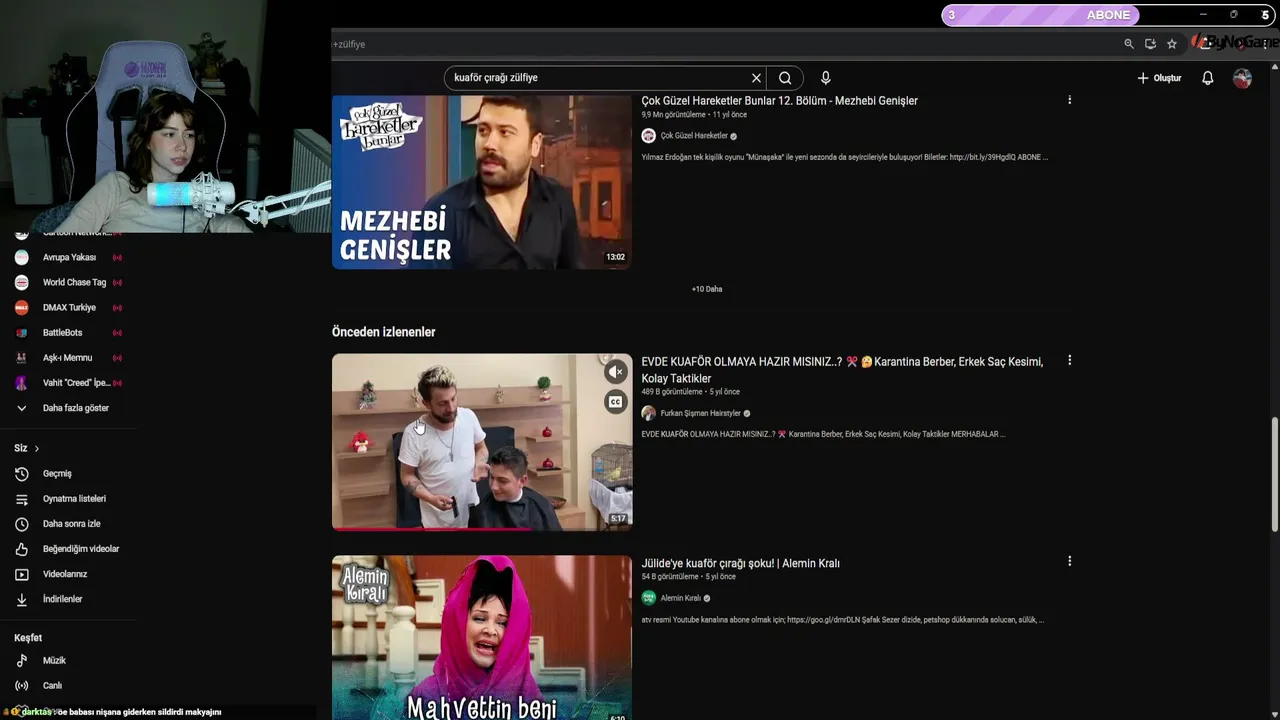
Task: Open Avrupa Yakası subscription channel
Action: point(67,258)
